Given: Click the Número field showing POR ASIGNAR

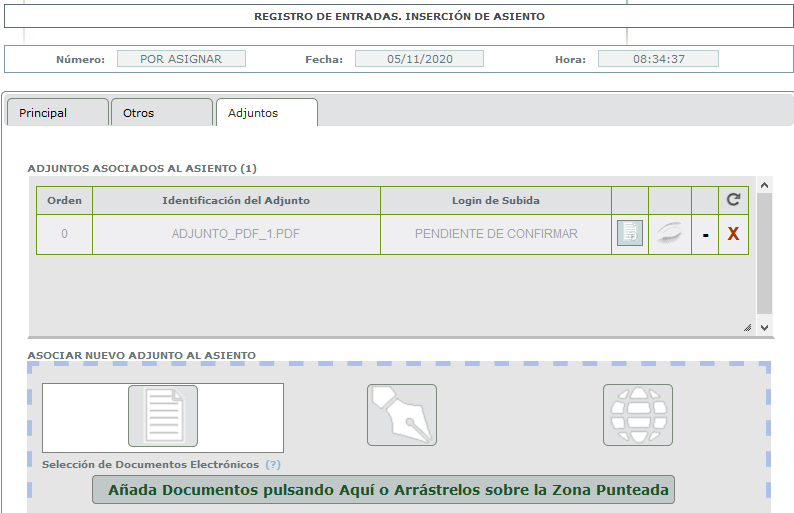Looking at the screenshot, I should pyautogui.click(x=181, y=59).
